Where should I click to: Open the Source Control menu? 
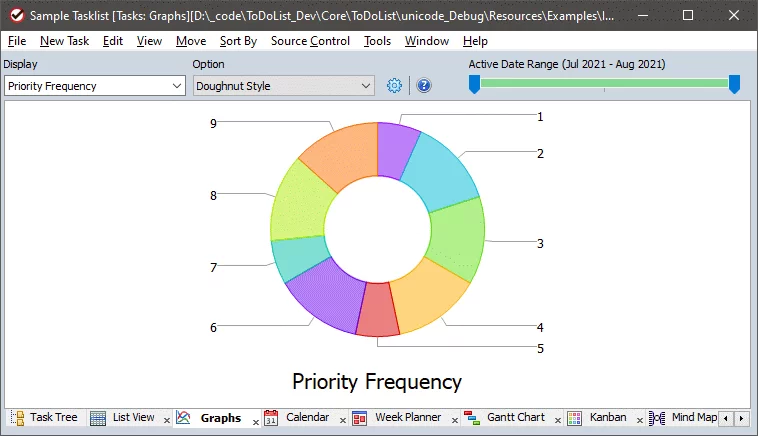tap(310, 41)
